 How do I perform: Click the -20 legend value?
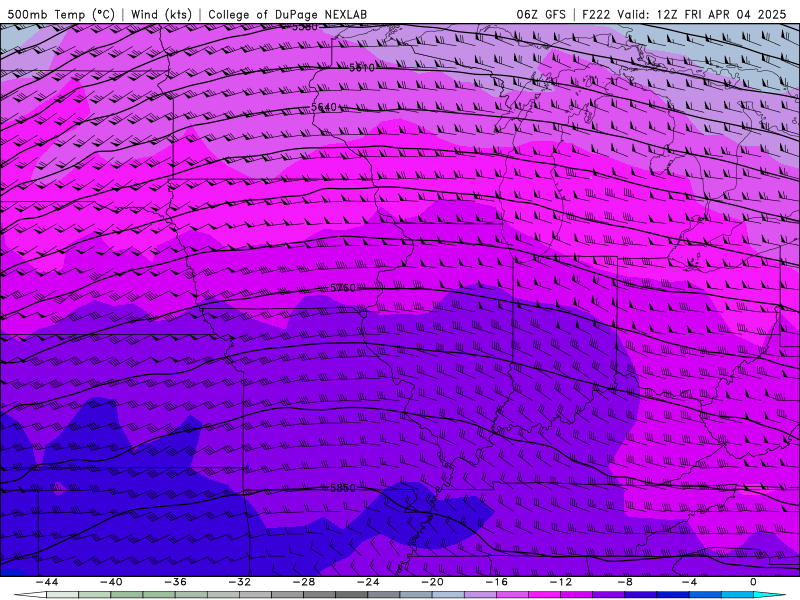[x=433, y=582]
